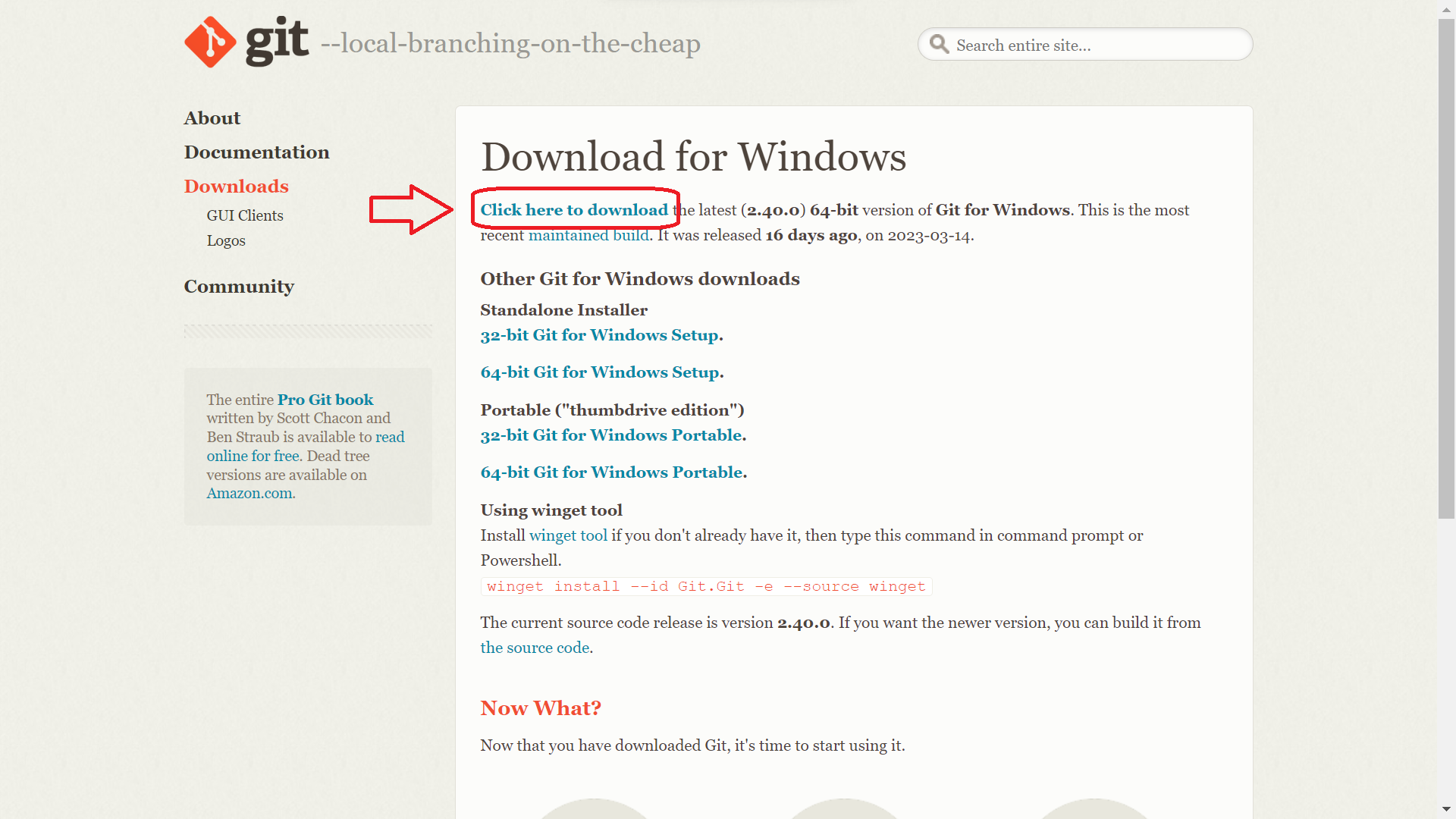Click the Git diamond logo icon
Viewport: 1456px width, 819px height.
click(210, 42)
